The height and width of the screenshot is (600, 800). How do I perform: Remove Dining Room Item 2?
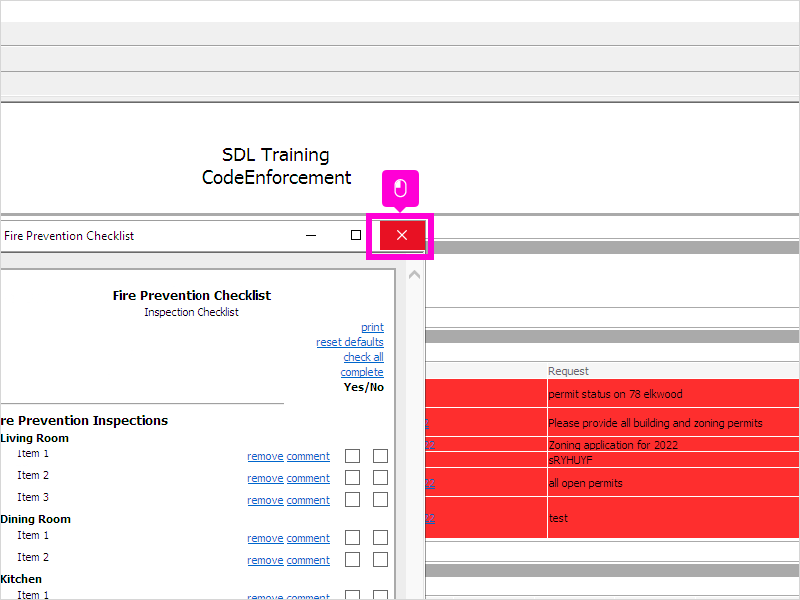tap(265, 560)
